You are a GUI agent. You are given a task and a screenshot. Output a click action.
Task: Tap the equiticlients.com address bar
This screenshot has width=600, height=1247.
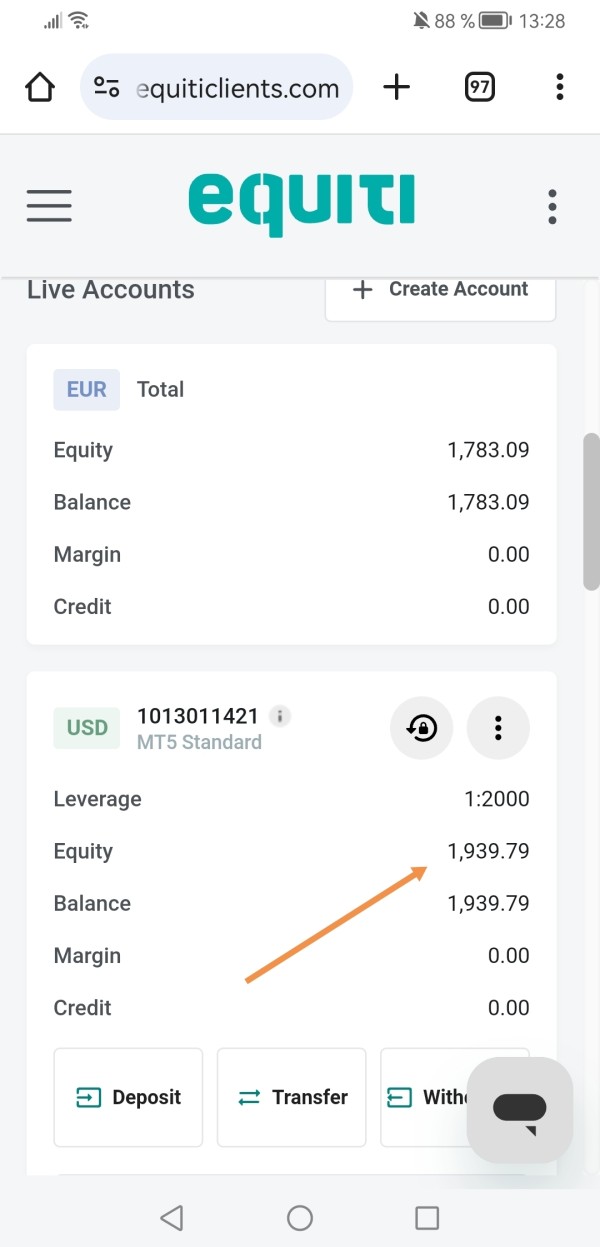point(217,88)
